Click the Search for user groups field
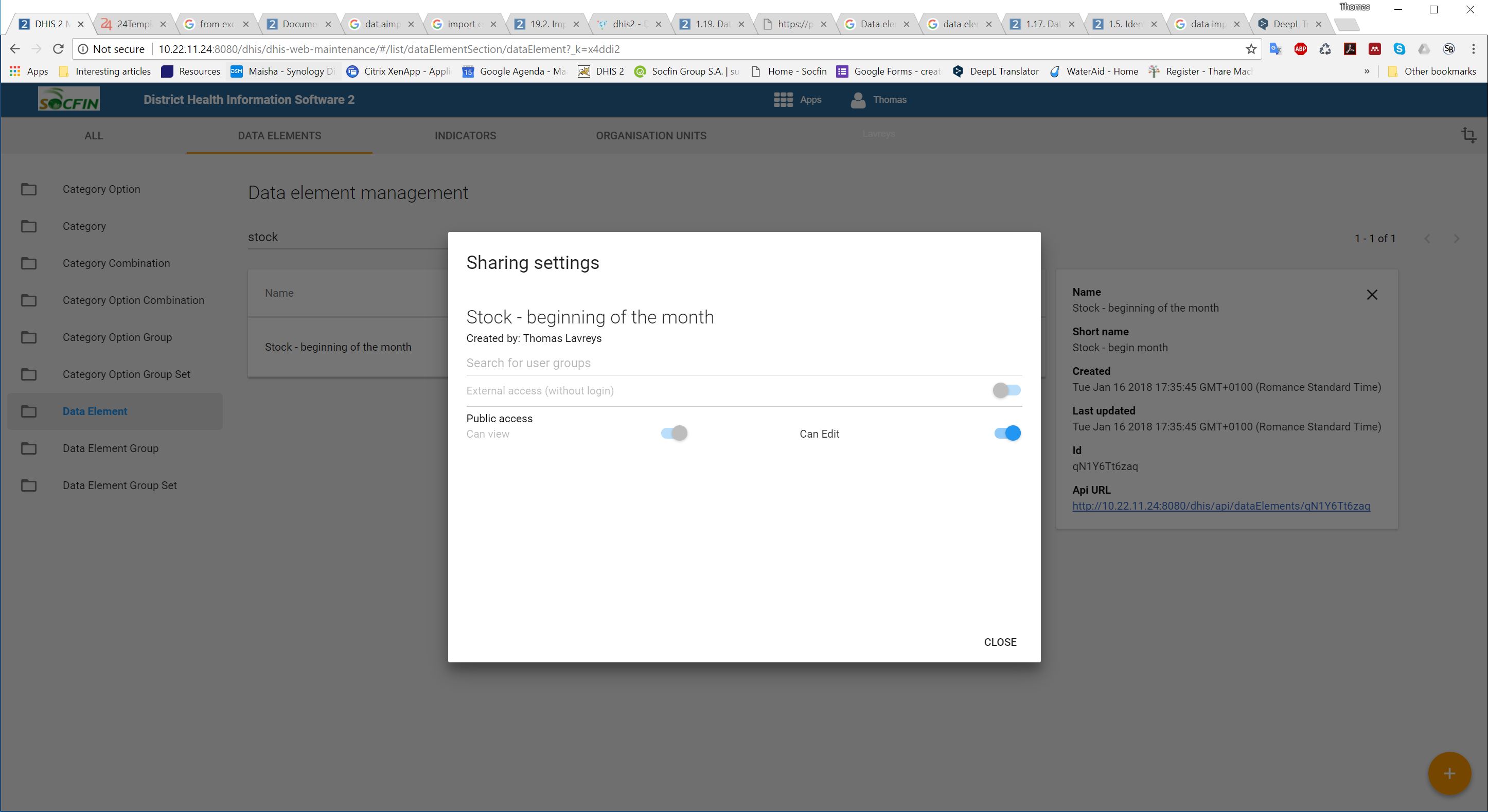Screen dimensions: 1488x812 click(x=743, y=363)
